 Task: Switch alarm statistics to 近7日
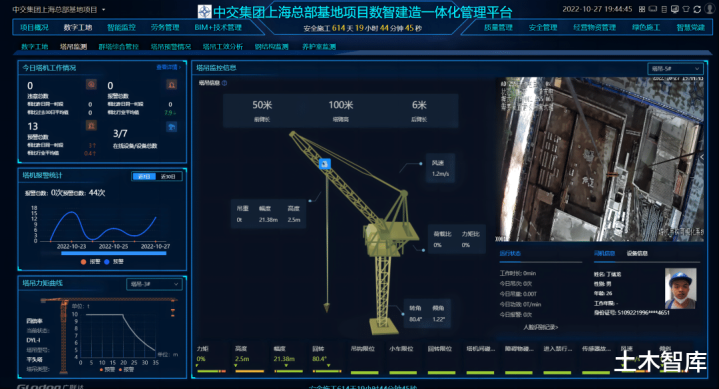click(144, 177)
